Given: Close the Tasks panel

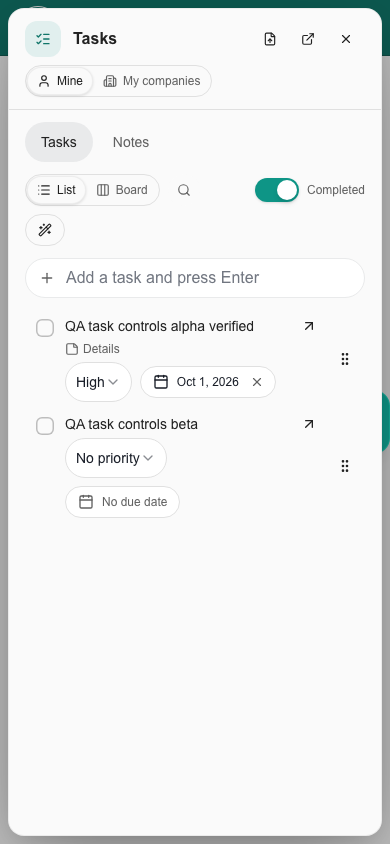Looking at the screenshot, I should click(346, 39).
